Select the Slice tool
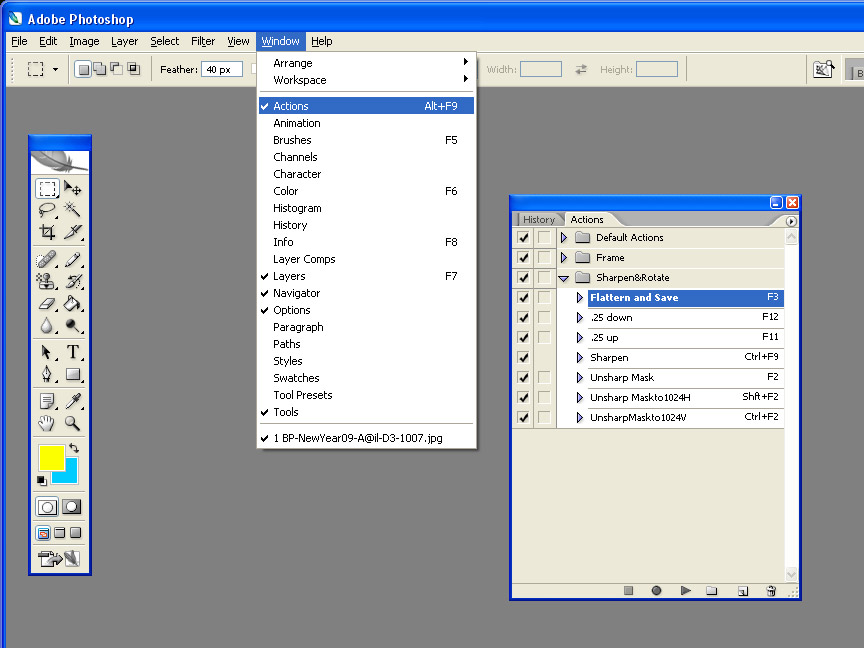864x648 pixels. 73,232
